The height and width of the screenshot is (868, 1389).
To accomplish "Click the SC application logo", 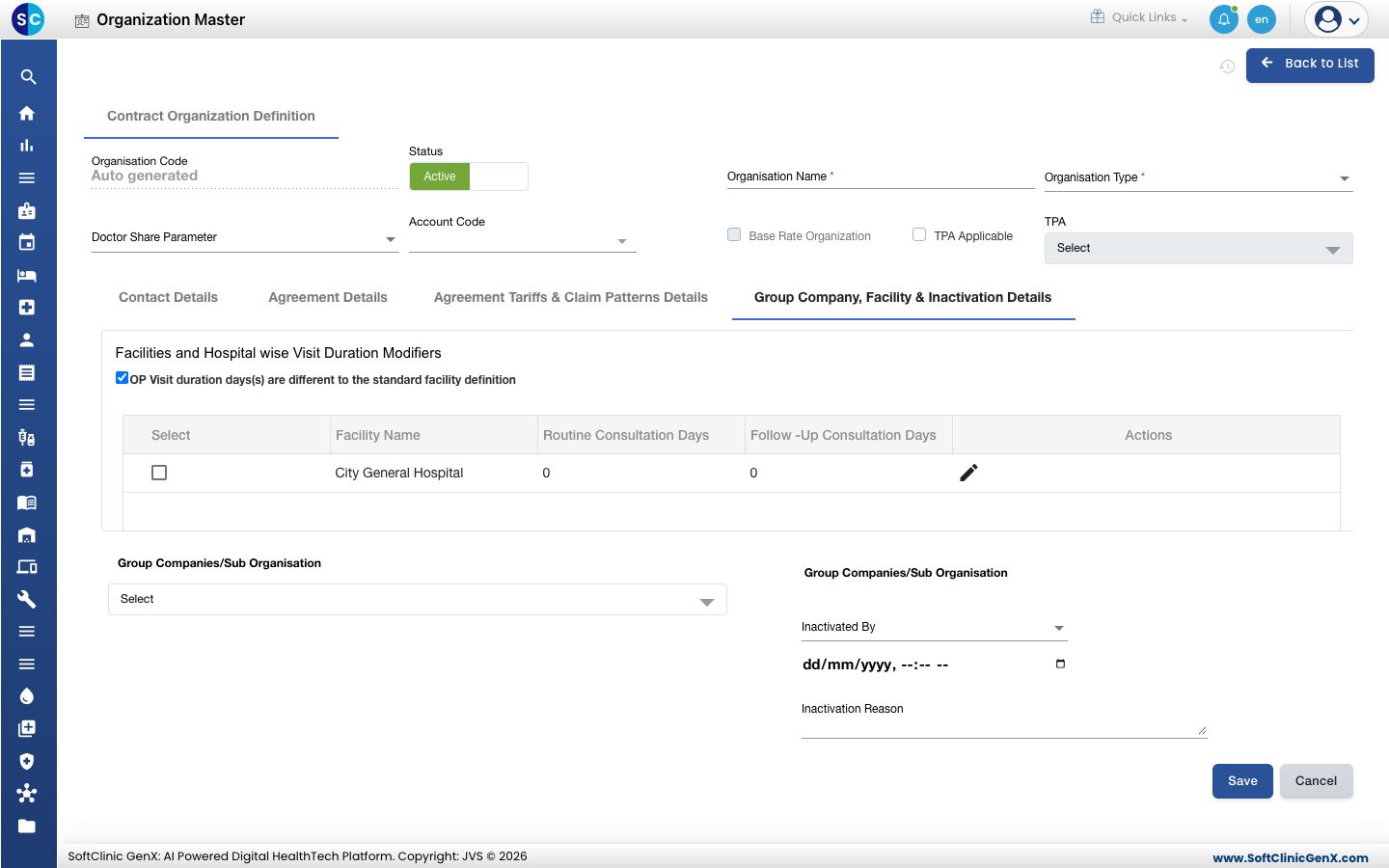I will (28, 18).
